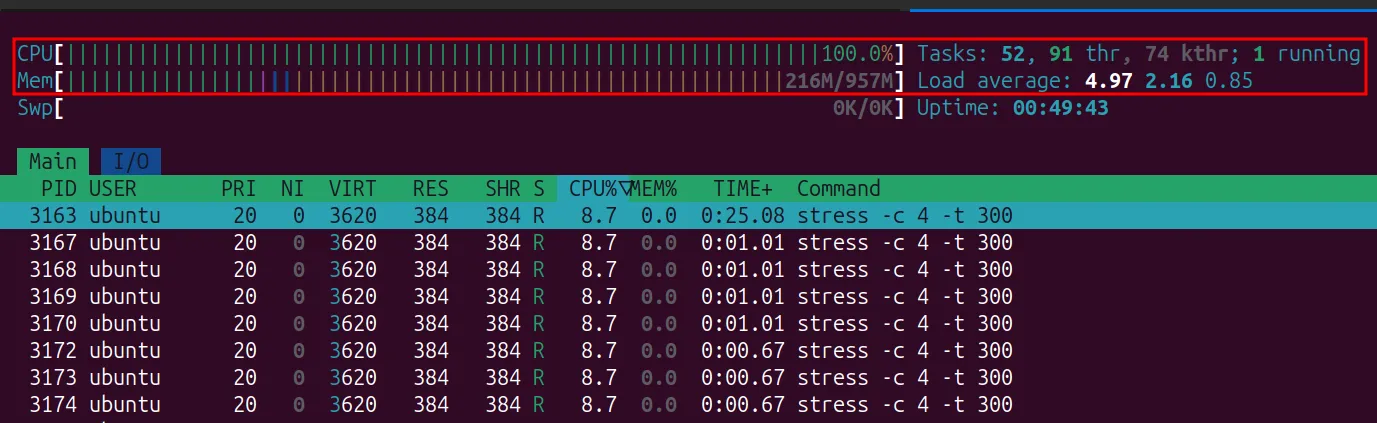Click the CPU usage meter bar
This screenshot has height=423, width=1377.
[460, 53]
